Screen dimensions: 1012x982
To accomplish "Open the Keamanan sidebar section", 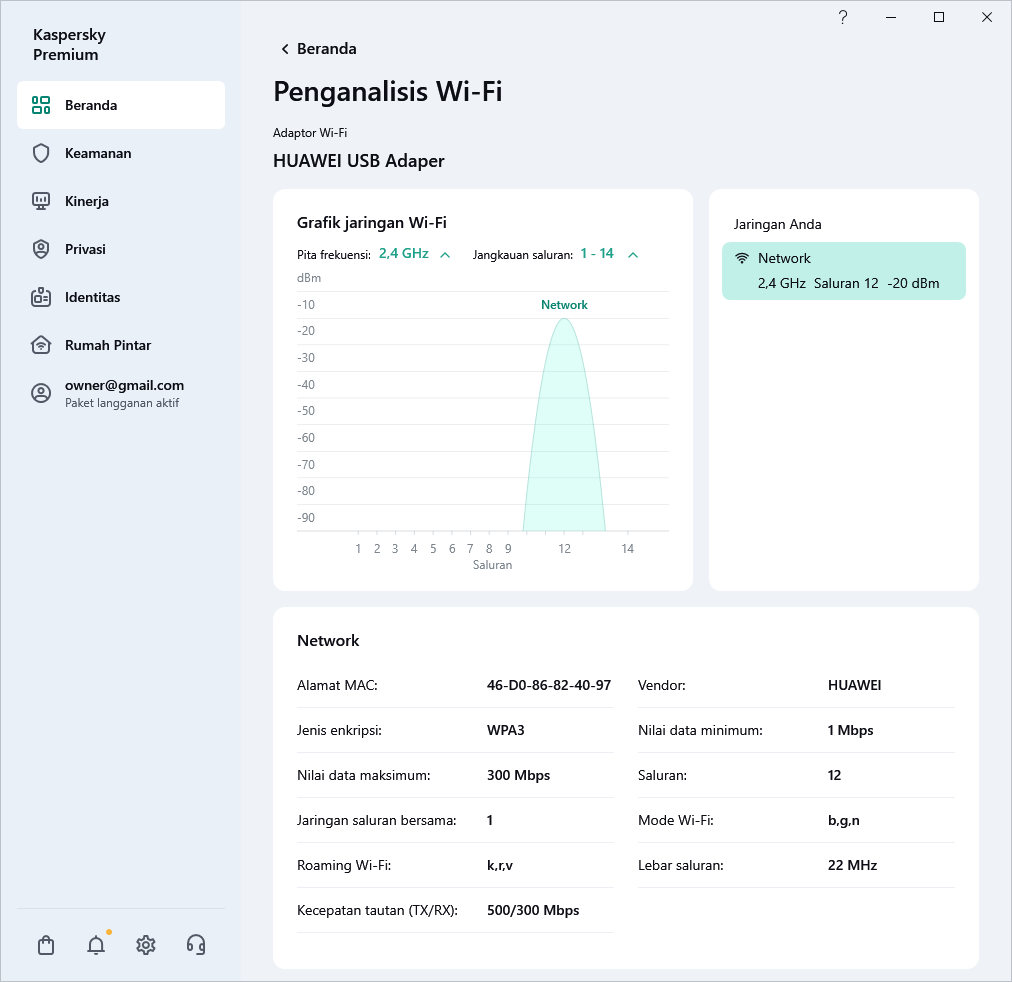I will (98, 153).
